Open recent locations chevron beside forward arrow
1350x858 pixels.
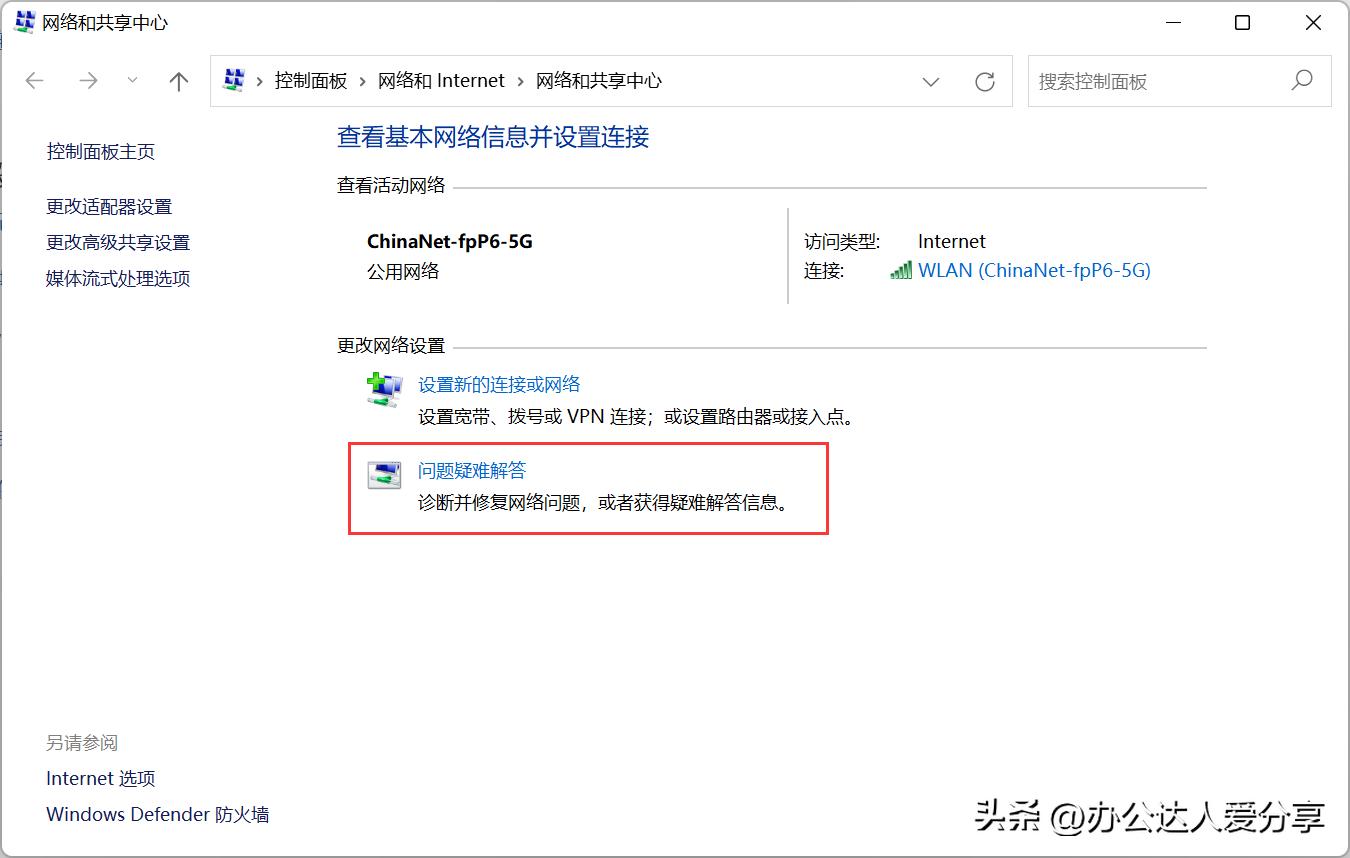tap(133, 81)
